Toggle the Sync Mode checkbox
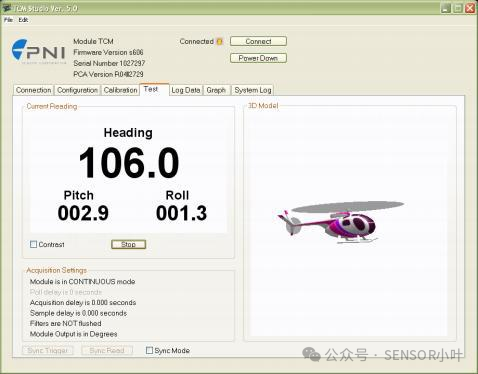Image resolution: width=478 pixels, height=374 pixels. coord(149,350)
